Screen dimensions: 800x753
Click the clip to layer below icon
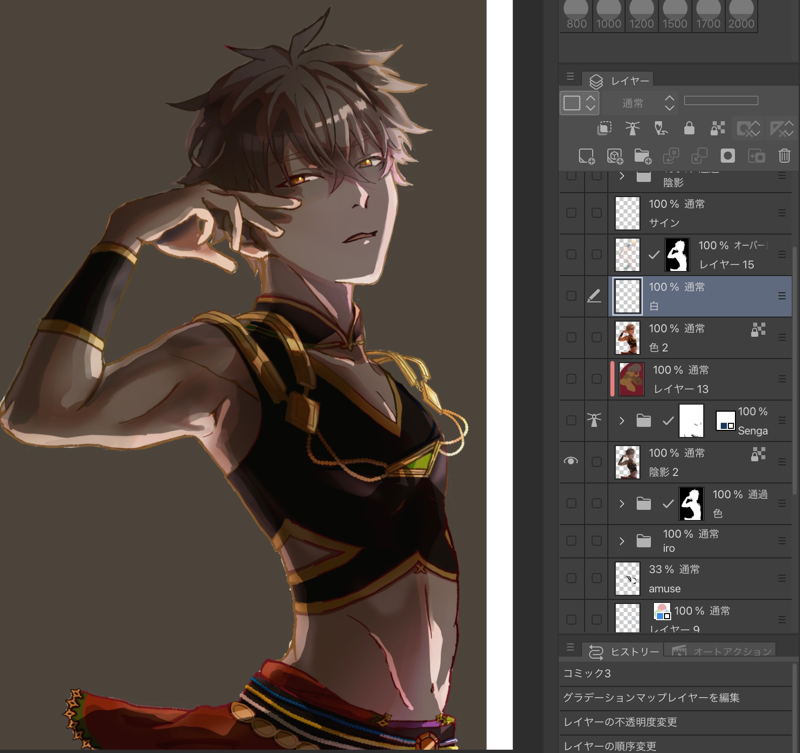click(604, 128)
